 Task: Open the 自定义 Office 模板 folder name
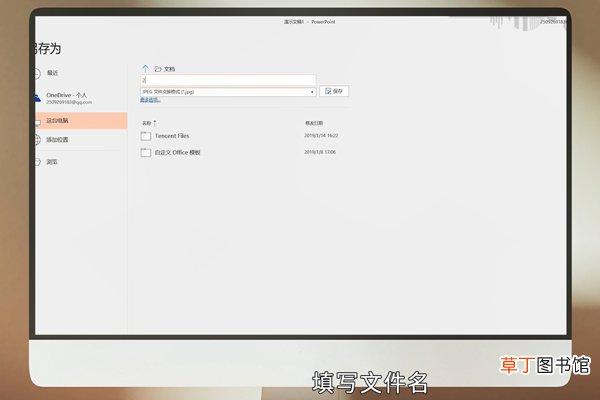178,152
